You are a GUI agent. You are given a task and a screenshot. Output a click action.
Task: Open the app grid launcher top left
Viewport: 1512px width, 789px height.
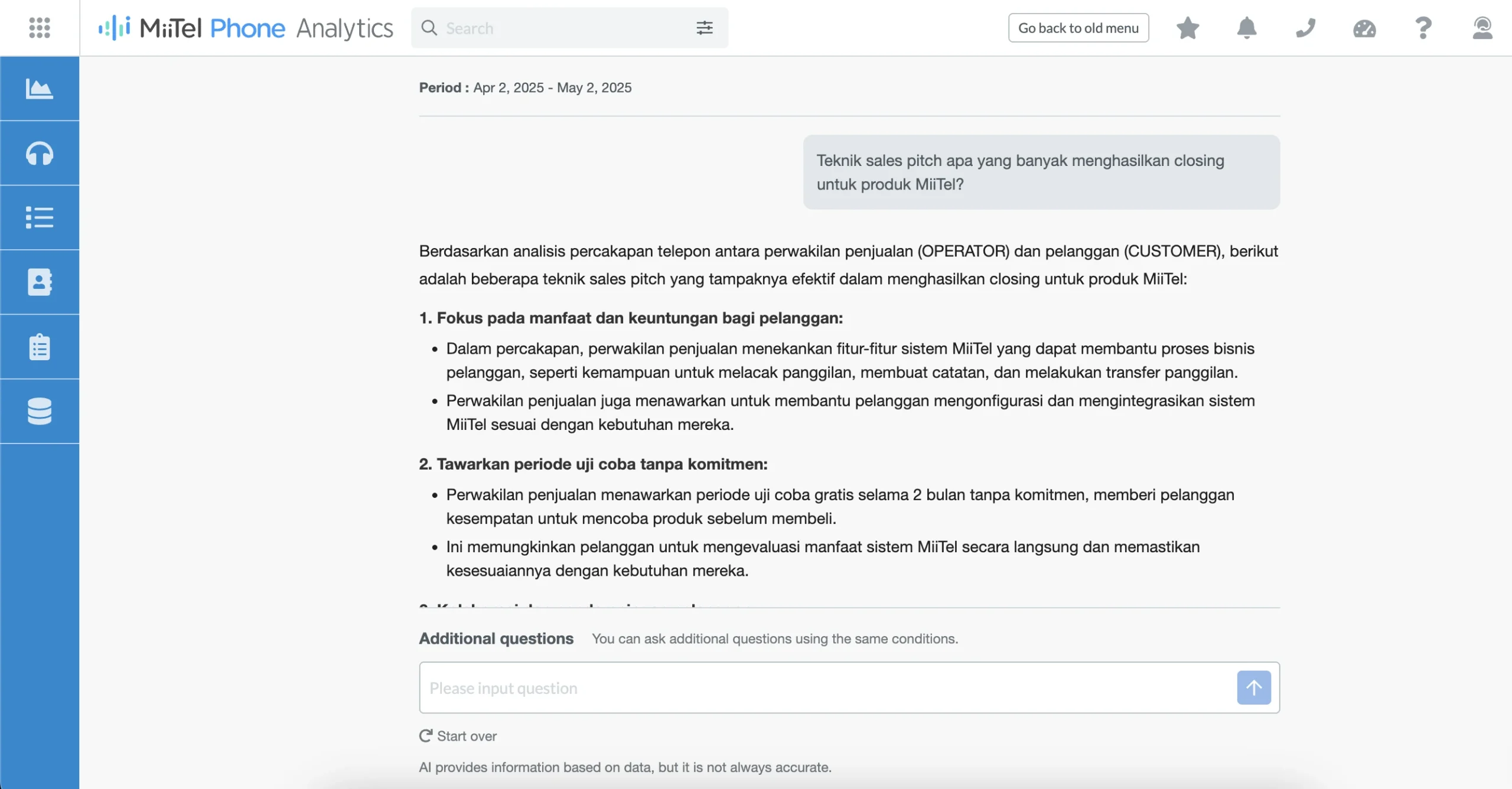pyautogui.click(x=38, y=27)
